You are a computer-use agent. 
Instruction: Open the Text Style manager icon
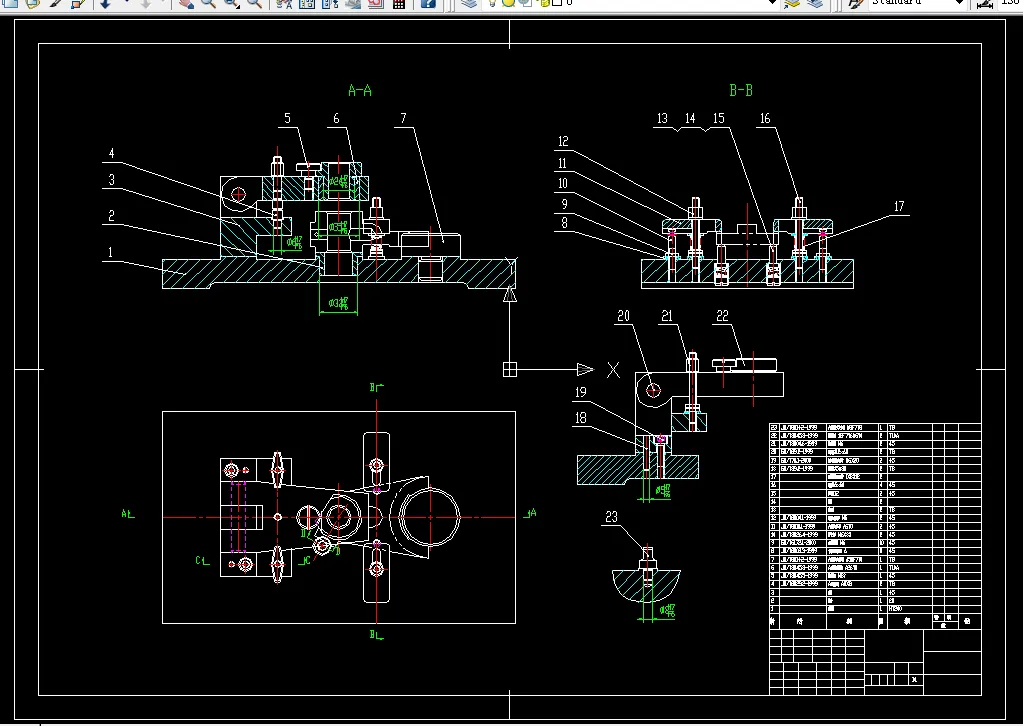(855, 3)
